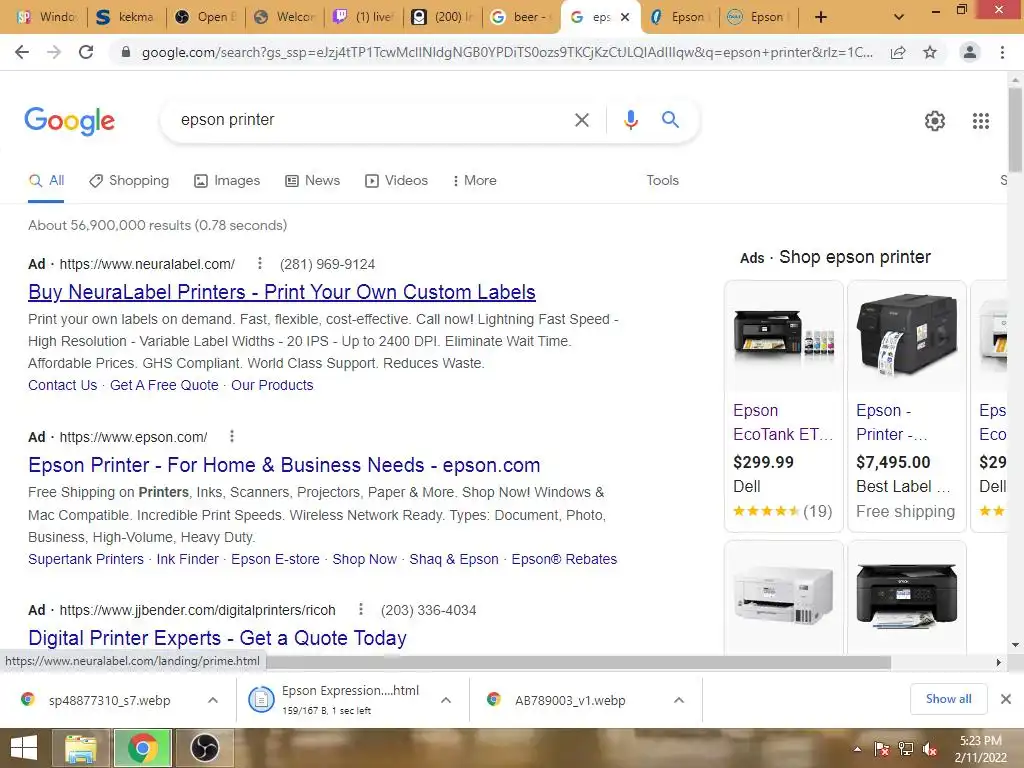Click the Epson EcoTank $299.99 product image
Viewport: 1024px width, 768px height.
click(783, 336)
